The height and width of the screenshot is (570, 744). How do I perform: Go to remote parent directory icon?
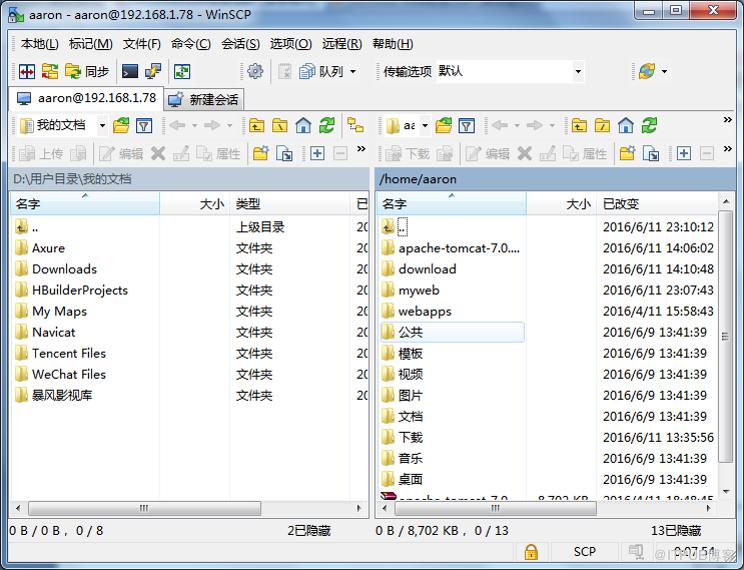(579, 126)
